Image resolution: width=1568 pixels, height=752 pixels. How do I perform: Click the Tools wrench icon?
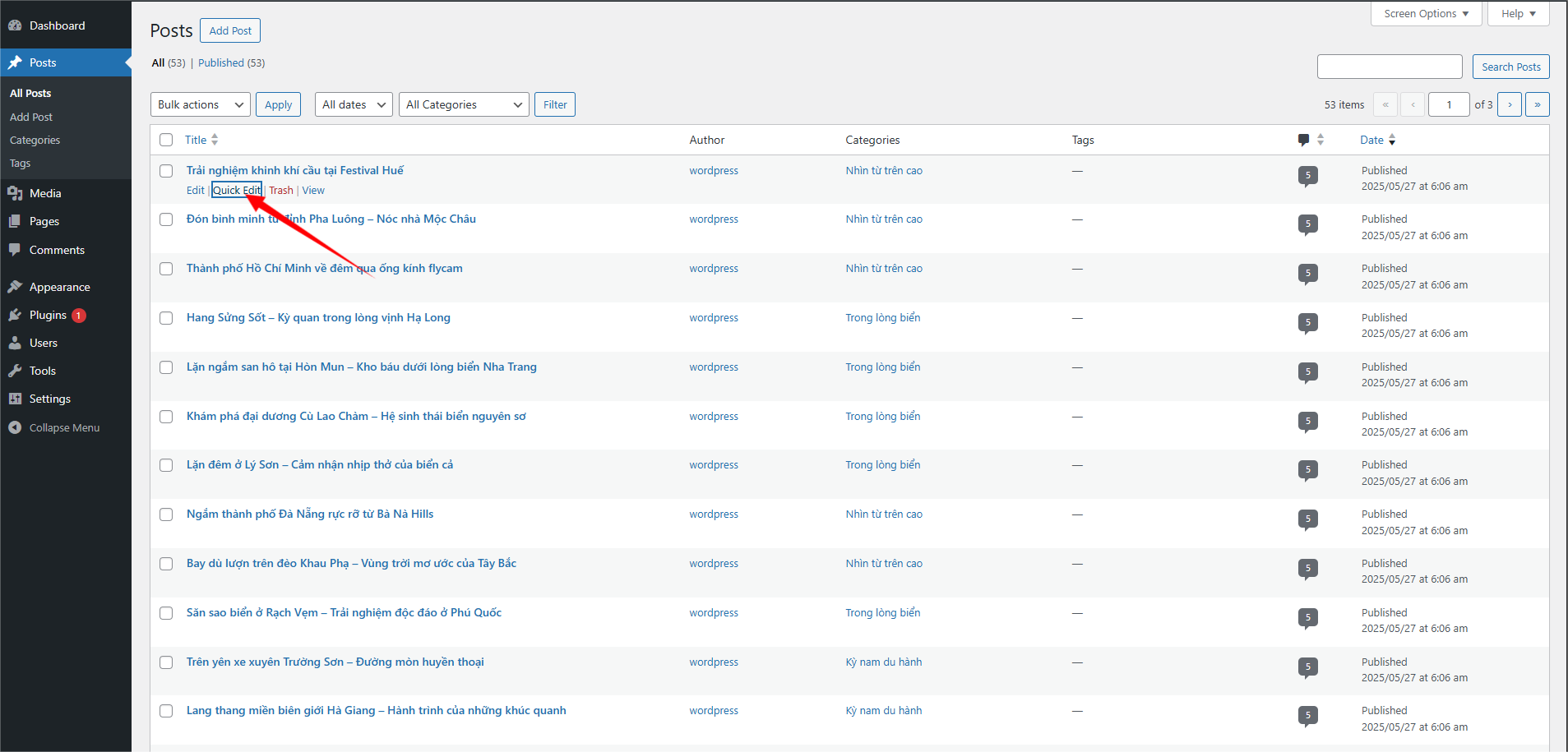[15, 371]
